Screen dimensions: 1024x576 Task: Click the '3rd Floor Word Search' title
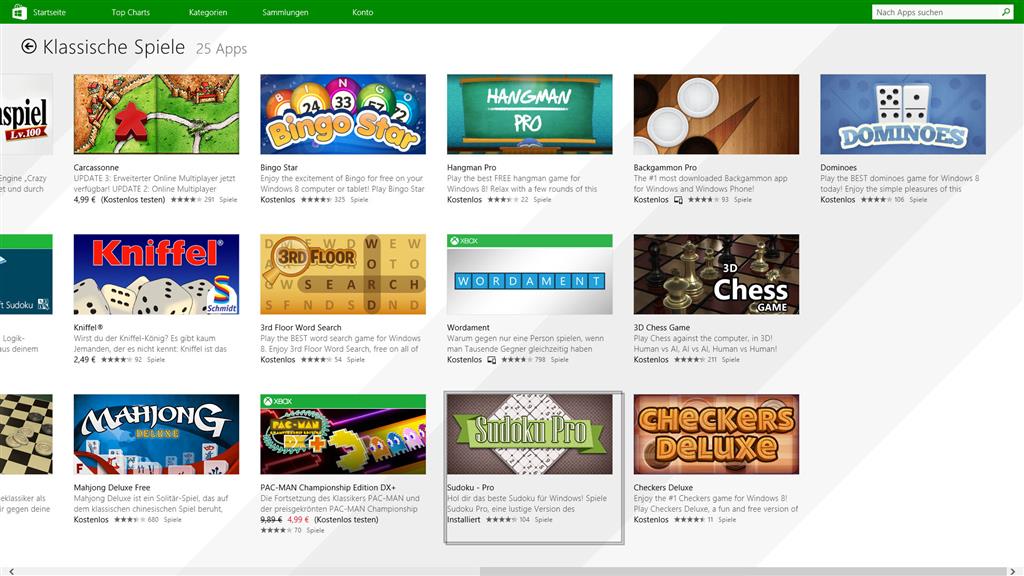[x=301, y=328]
